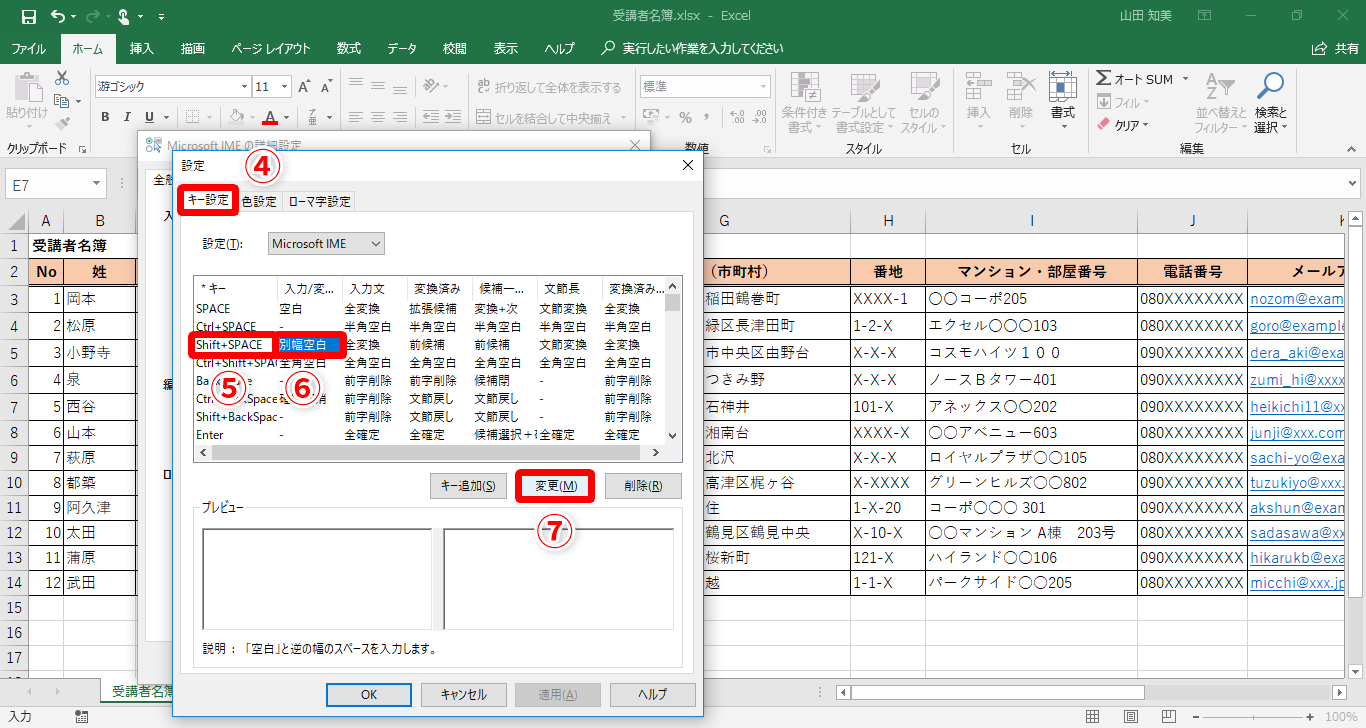This screenshot has width=1366, height=728.
Task: Click the key list horizontal scrollbar
Action: (430, 452)
